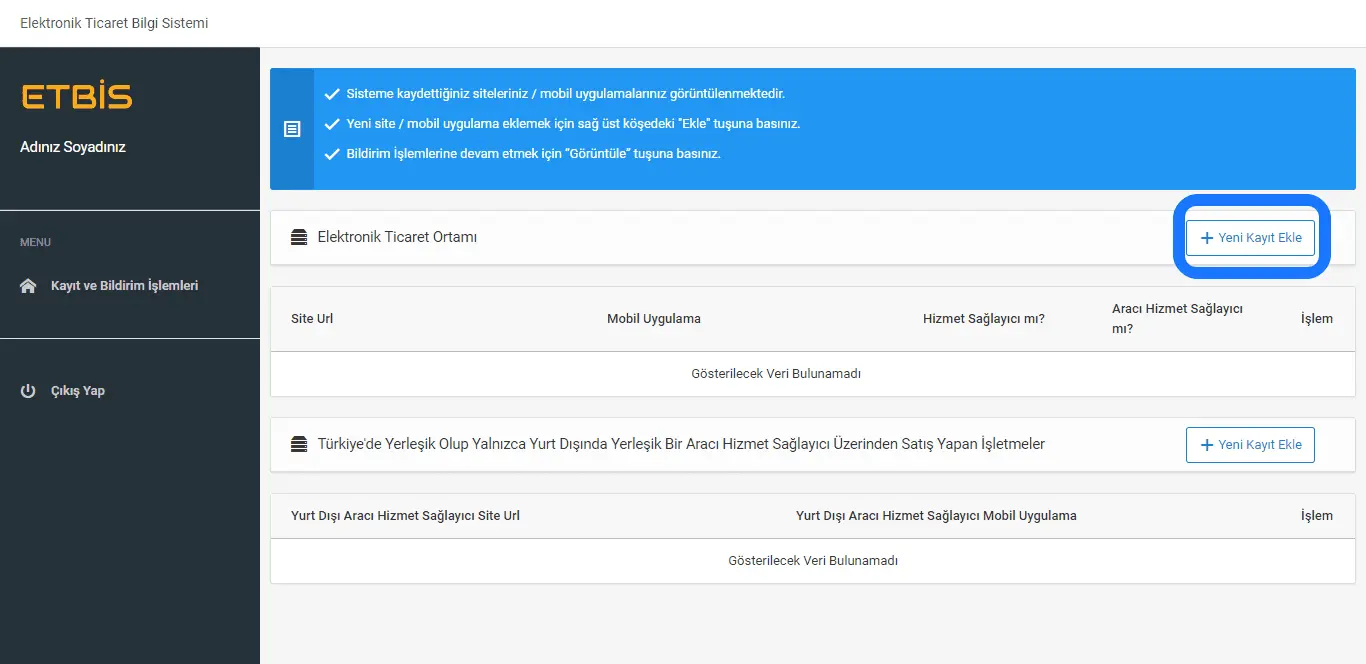The height and width of the screenshot is (664, 1366).
Task: Click the Adınız Soyadınız user name
Action: (x=73, y=147)
